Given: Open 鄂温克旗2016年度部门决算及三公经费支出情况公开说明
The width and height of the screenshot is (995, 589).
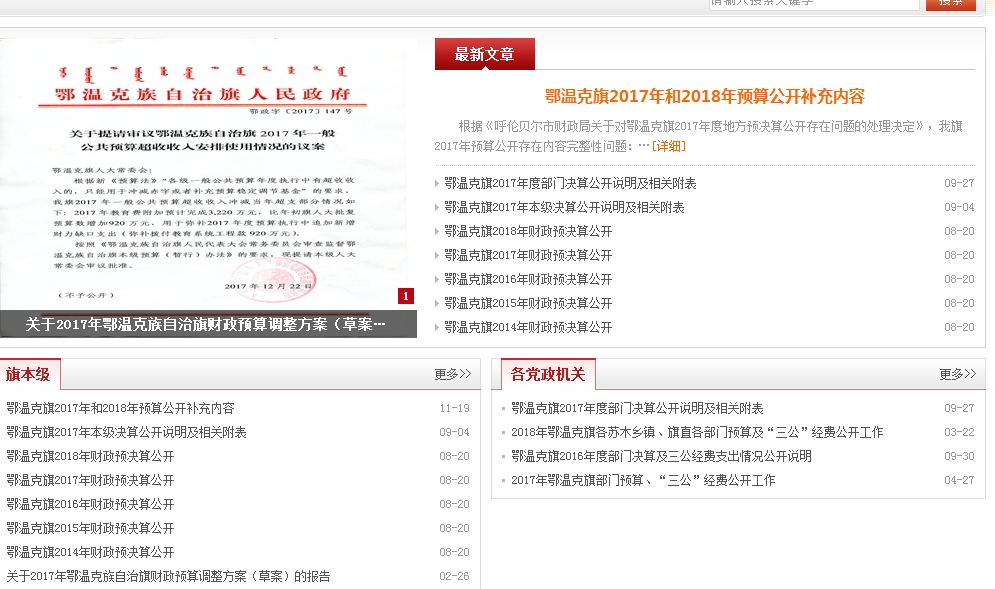Looking at the screenshot, I should (x=661, y=456).
